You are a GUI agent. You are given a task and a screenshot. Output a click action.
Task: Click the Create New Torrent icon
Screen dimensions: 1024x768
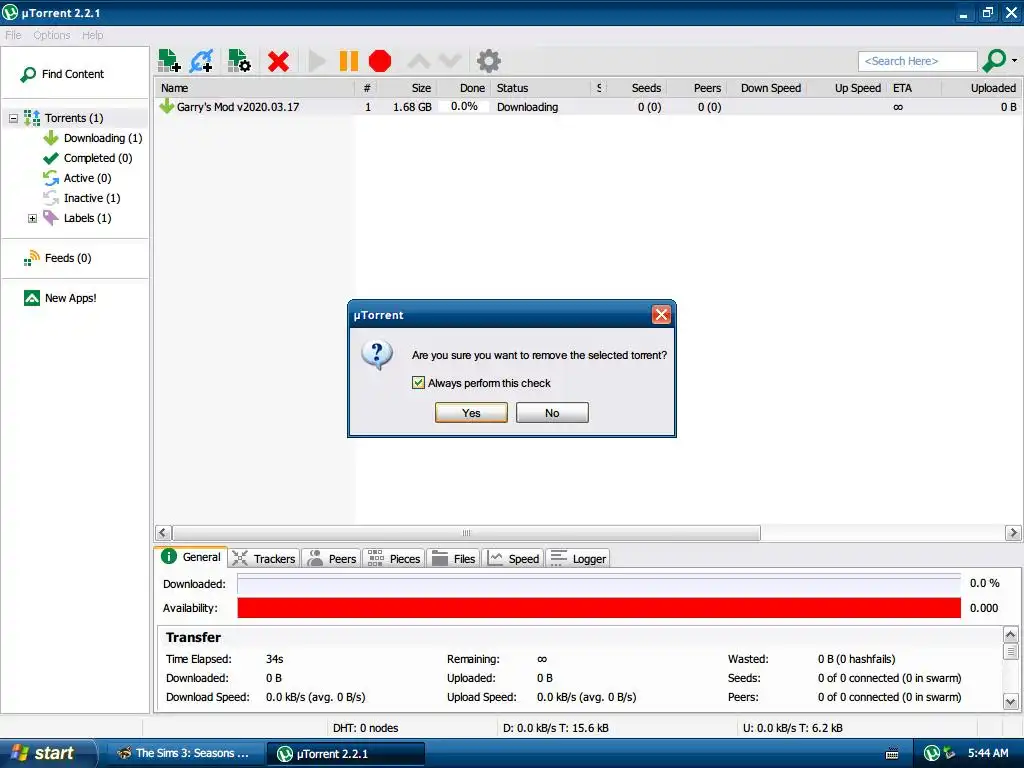[x=239, y=61]
